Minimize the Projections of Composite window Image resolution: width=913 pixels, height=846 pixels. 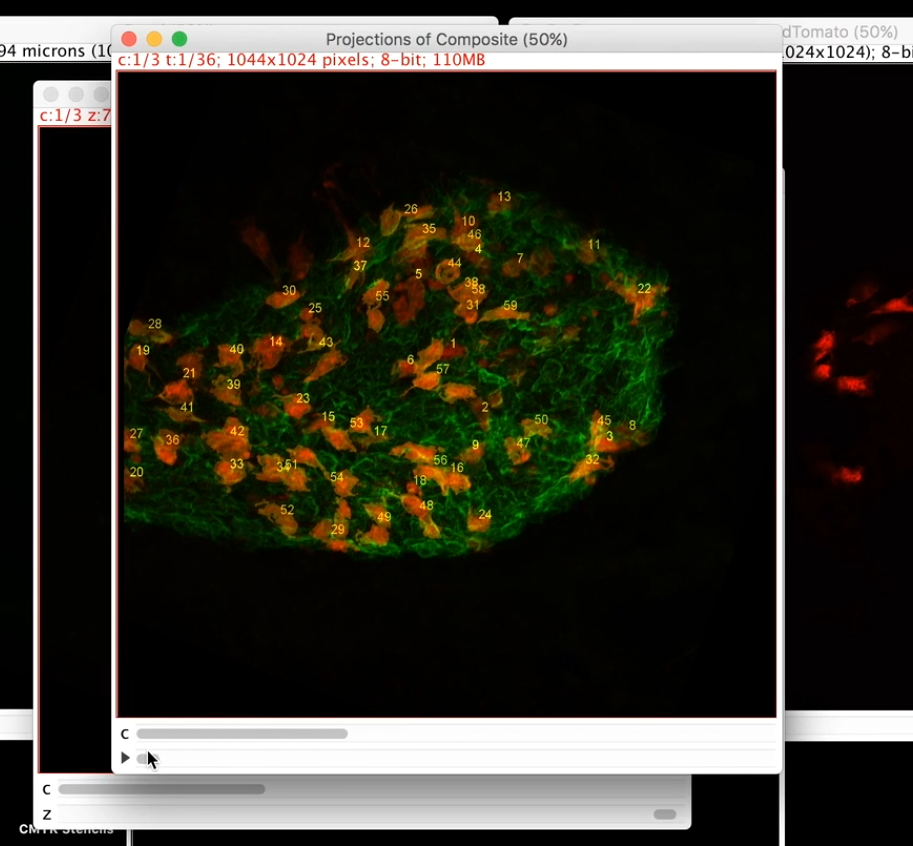154,39
